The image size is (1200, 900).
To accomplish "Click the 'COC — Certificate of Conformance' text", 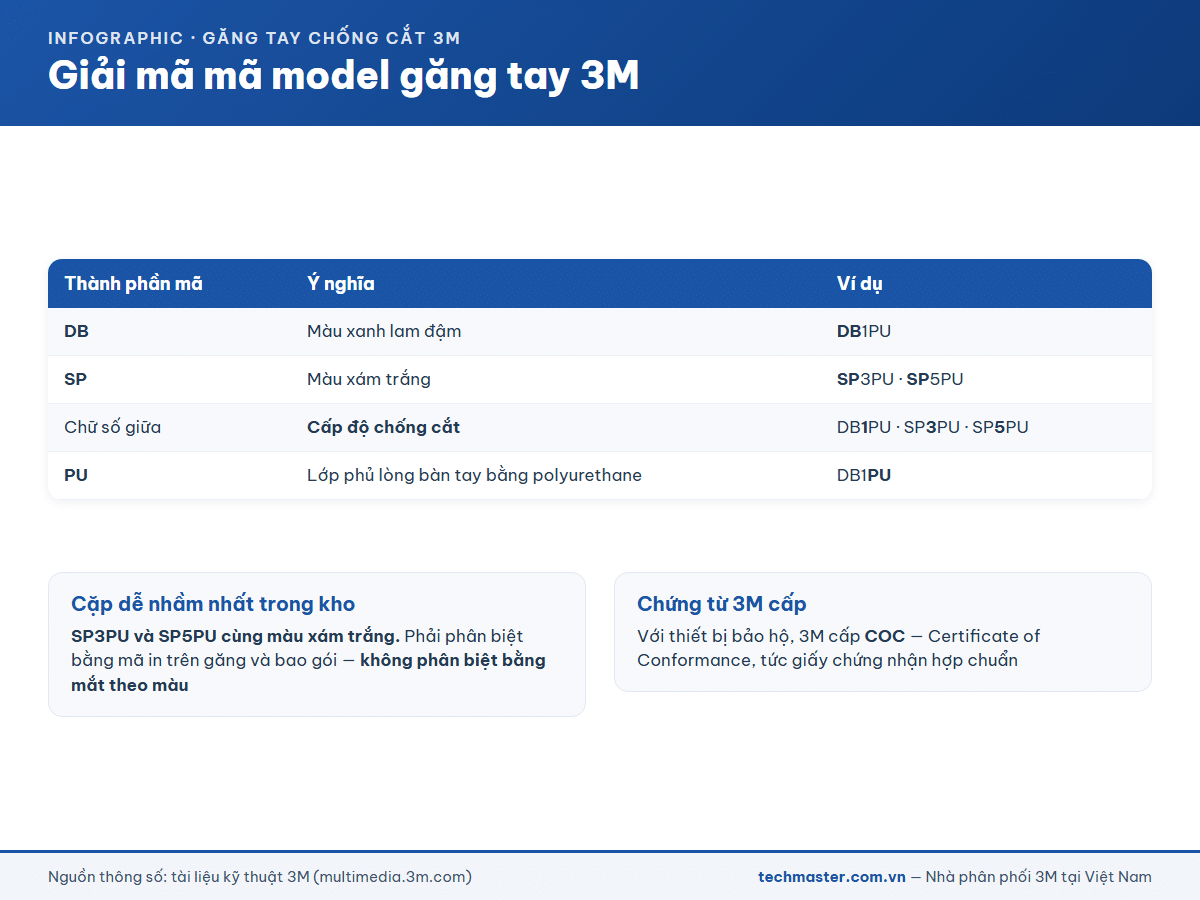I will click(839, 648).
